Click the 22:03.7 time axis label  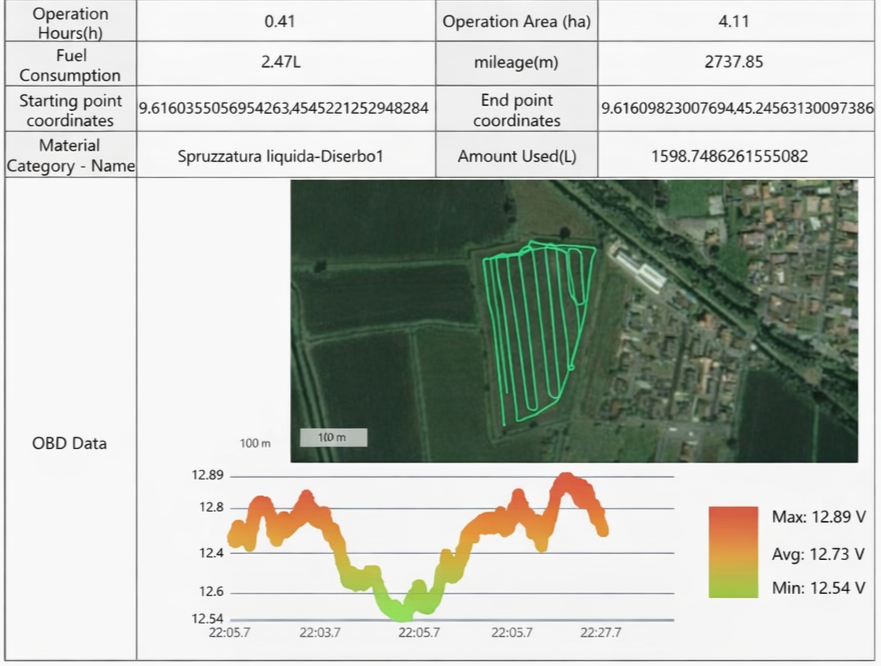(320, 632)
